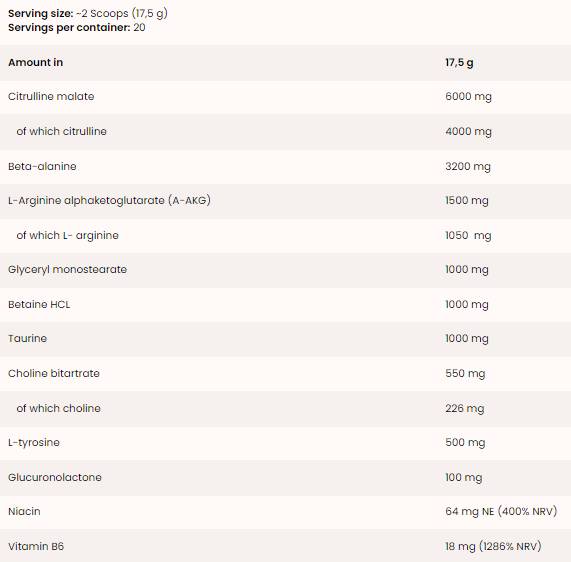
Task: Click the 3200 mg amount
Action: (x=468, y=166)
